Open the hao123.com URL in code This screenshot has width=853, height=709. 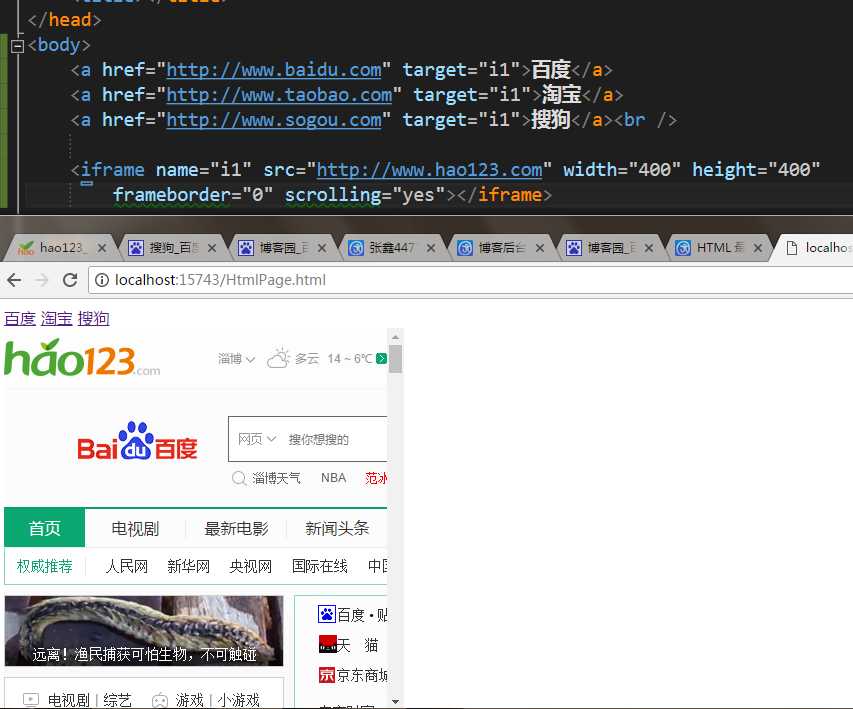coord(429,170)
